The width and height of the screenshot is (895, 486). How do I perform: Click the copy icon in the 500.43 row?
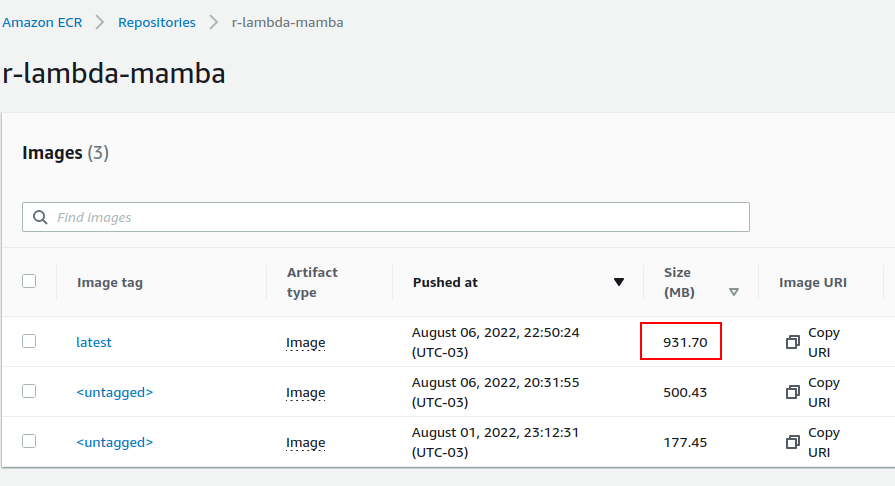tap(792, 392)
